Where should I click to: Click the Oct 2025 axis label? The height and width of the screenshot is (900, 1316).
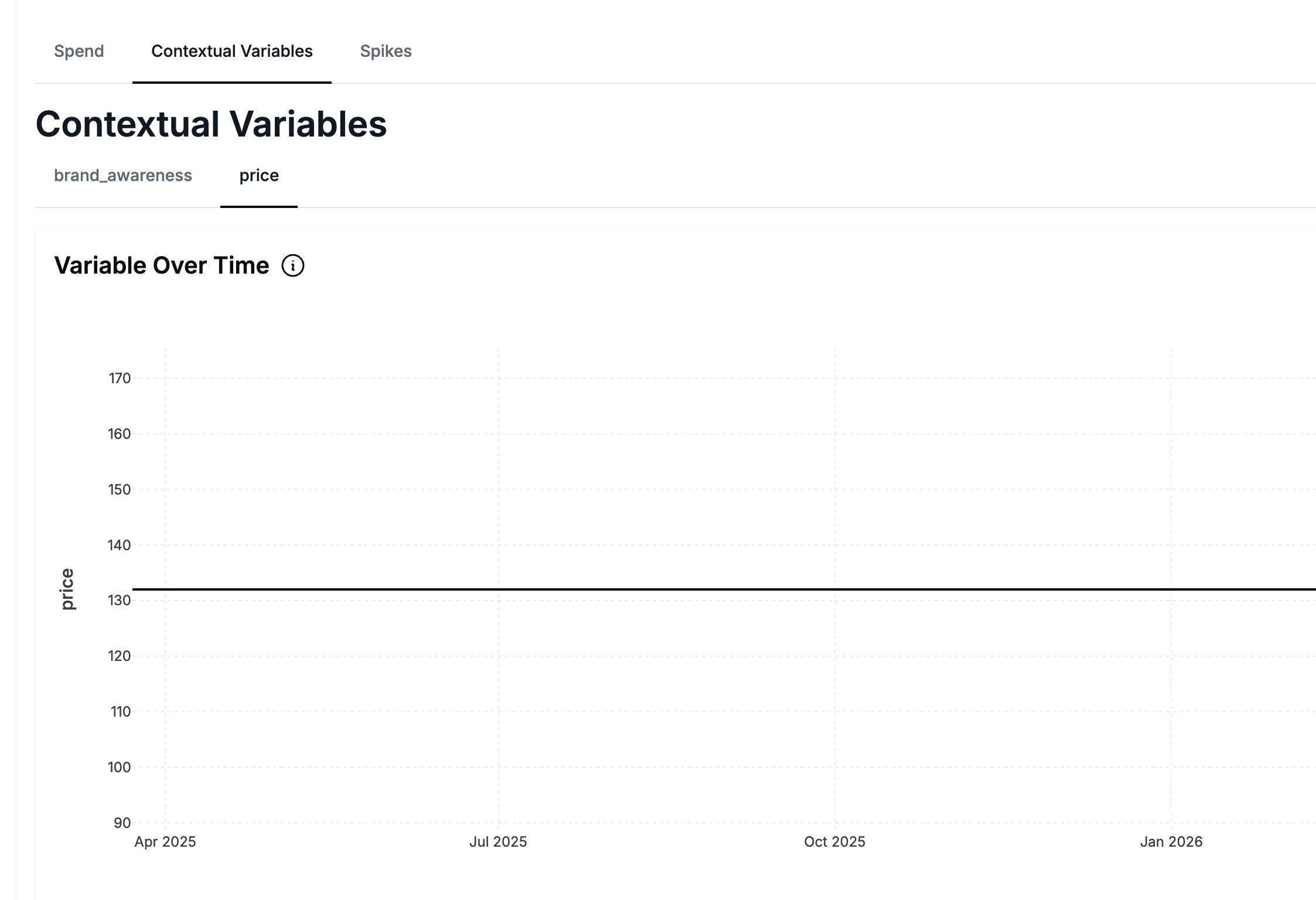834,843
